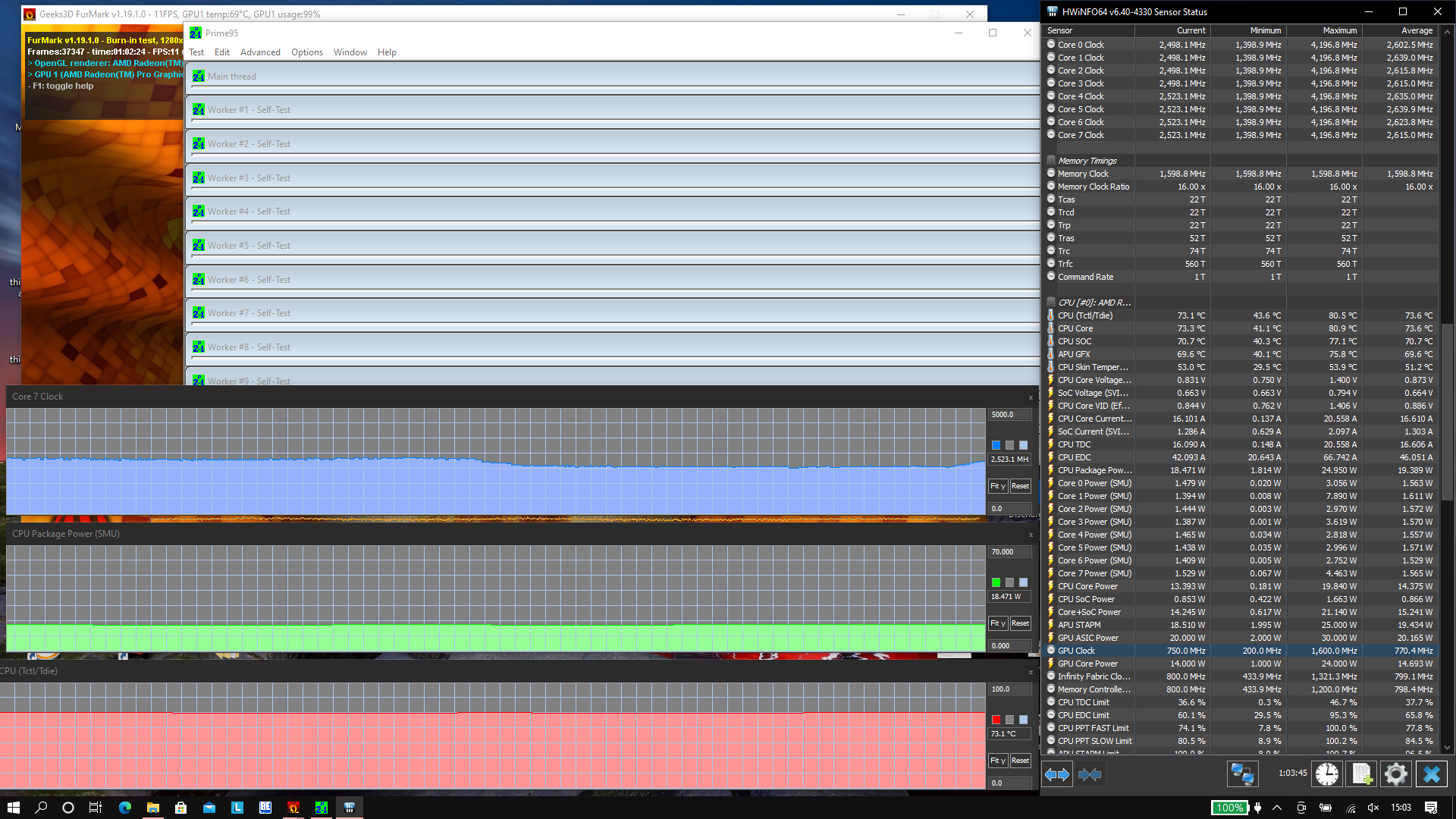Edit the 5000.0 maximum value field
Screen dimensions: 1456x819
point(1009,415)
